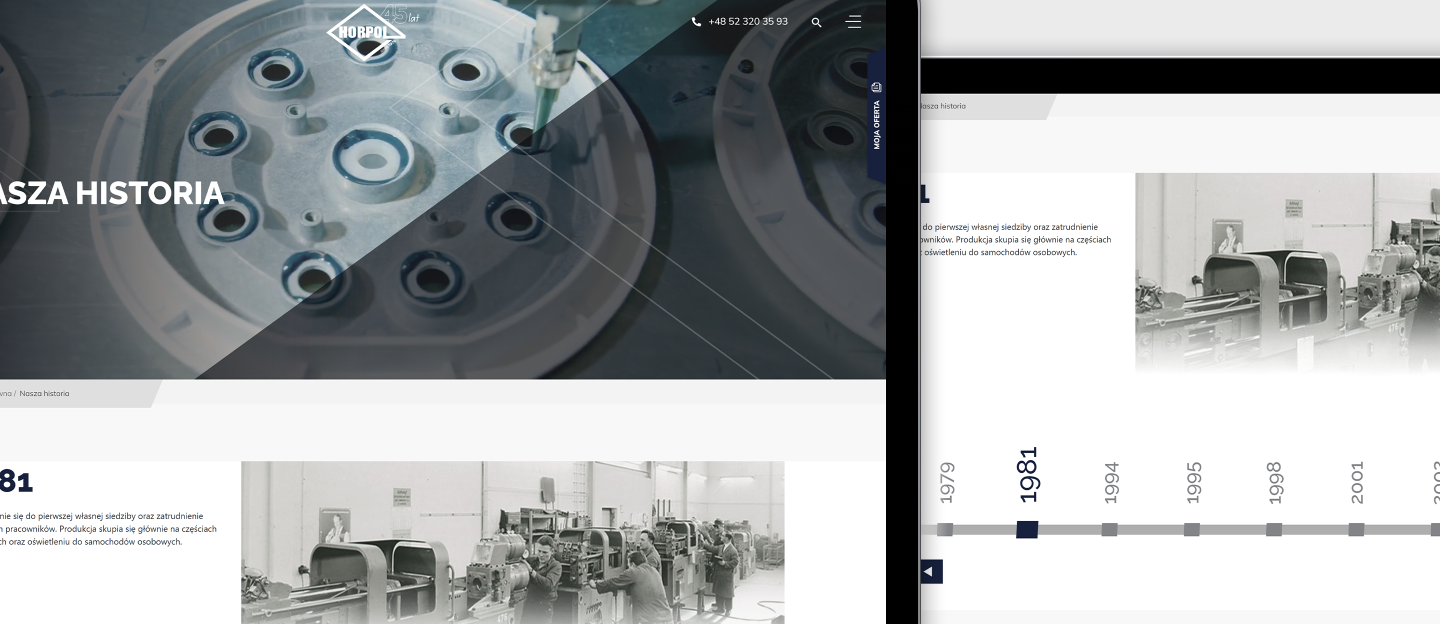
Task: Open the search magnifier icon
Action: (817, 22)
